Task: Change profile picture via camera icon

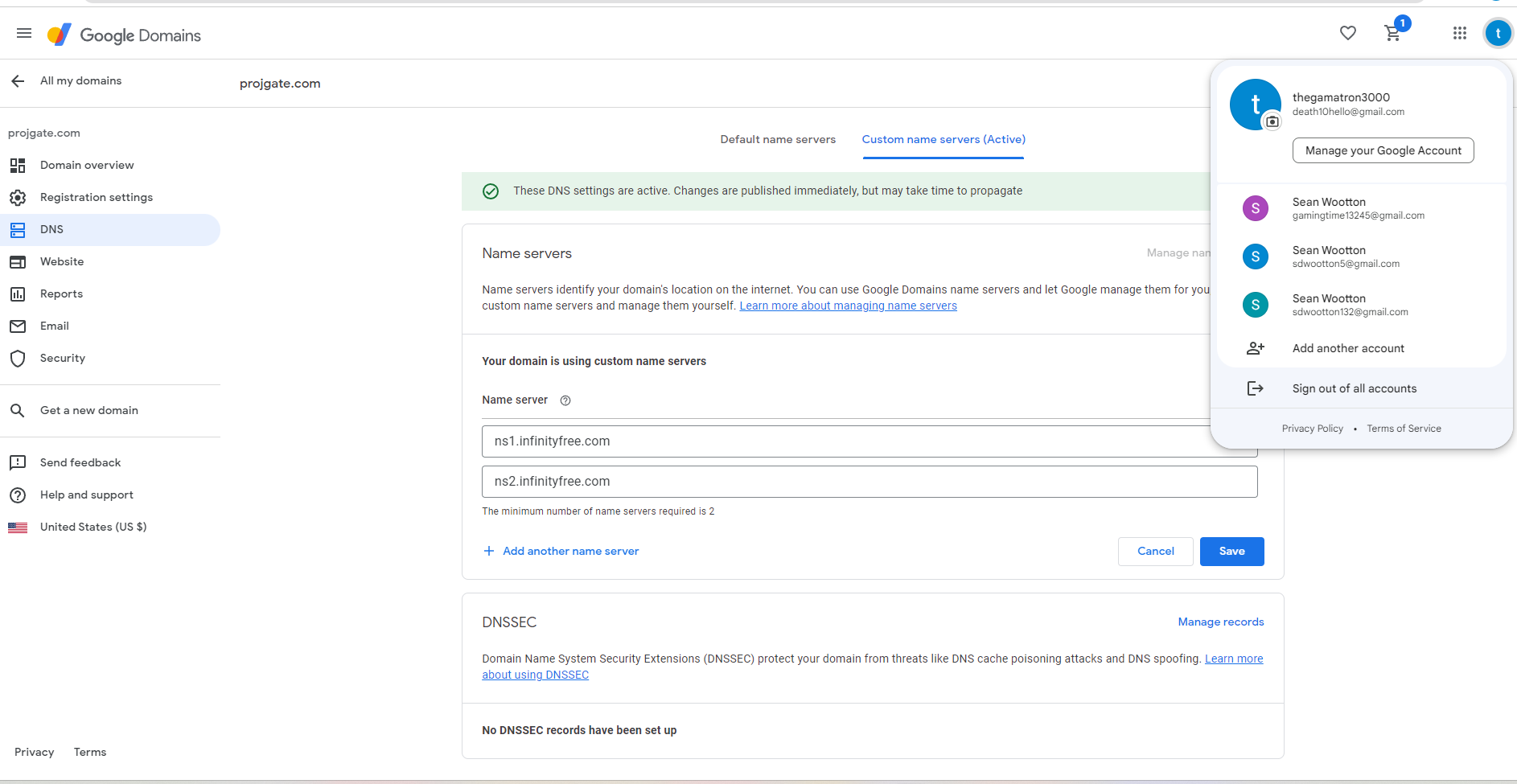Action: click(x=1272, y=121)
